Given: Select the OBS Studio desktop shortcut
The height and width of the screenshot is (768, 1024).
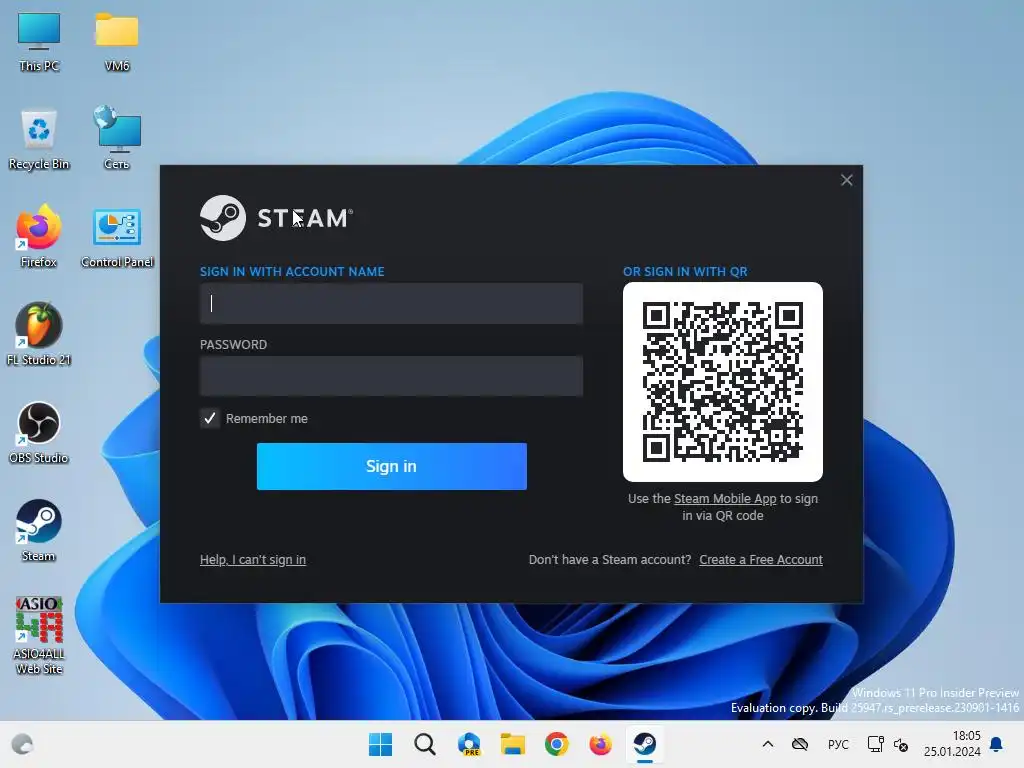Looking at the screenshot, I should point(39,432).
